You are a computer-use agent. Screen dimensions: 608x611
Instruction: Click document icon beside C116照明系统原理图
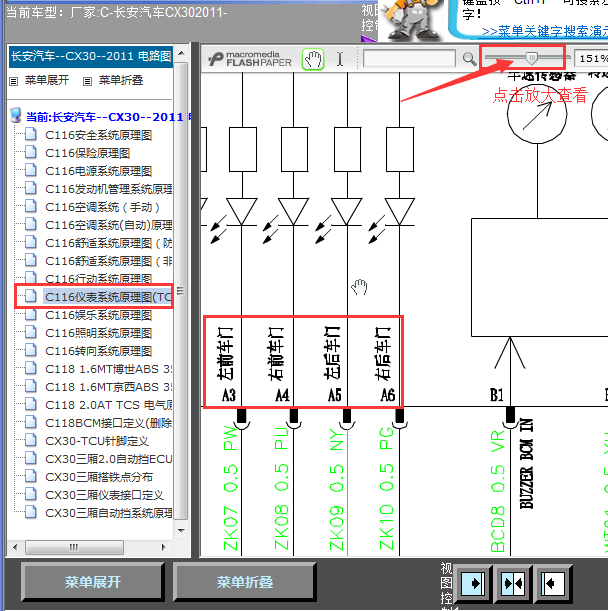click(x=31, y=332)
